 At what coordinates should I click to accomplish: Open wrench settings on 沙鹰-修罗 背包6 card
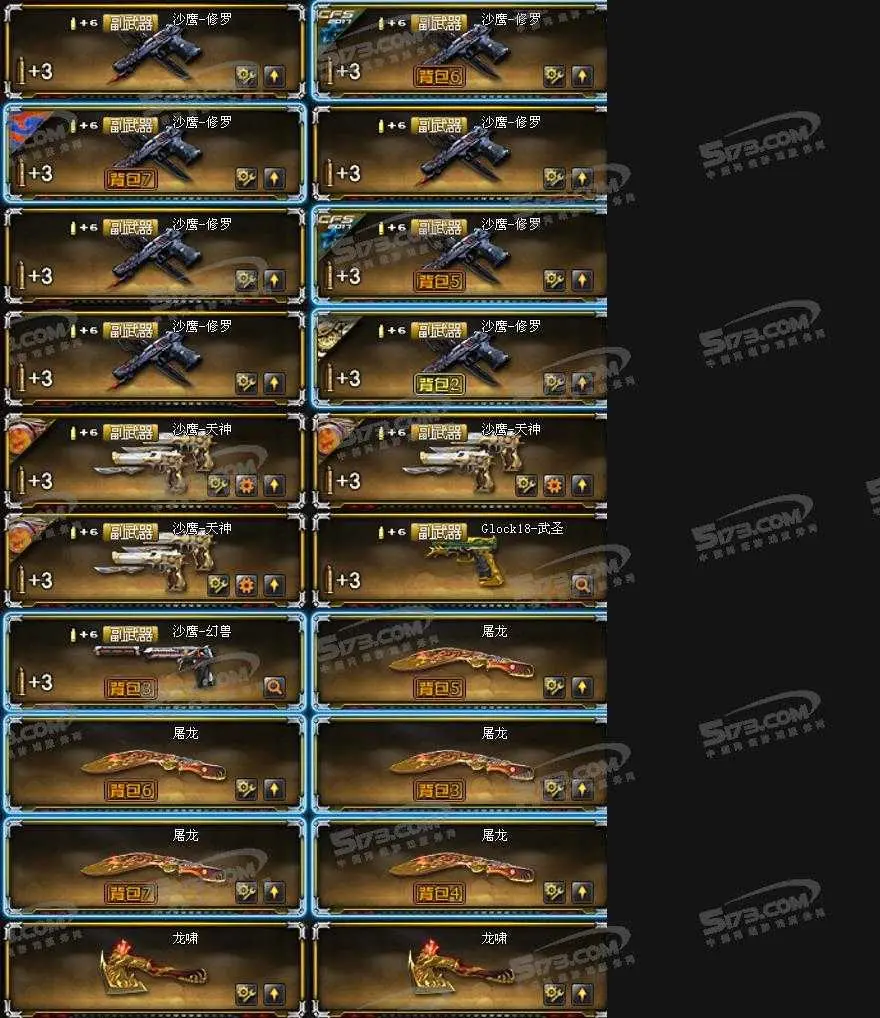554,76
